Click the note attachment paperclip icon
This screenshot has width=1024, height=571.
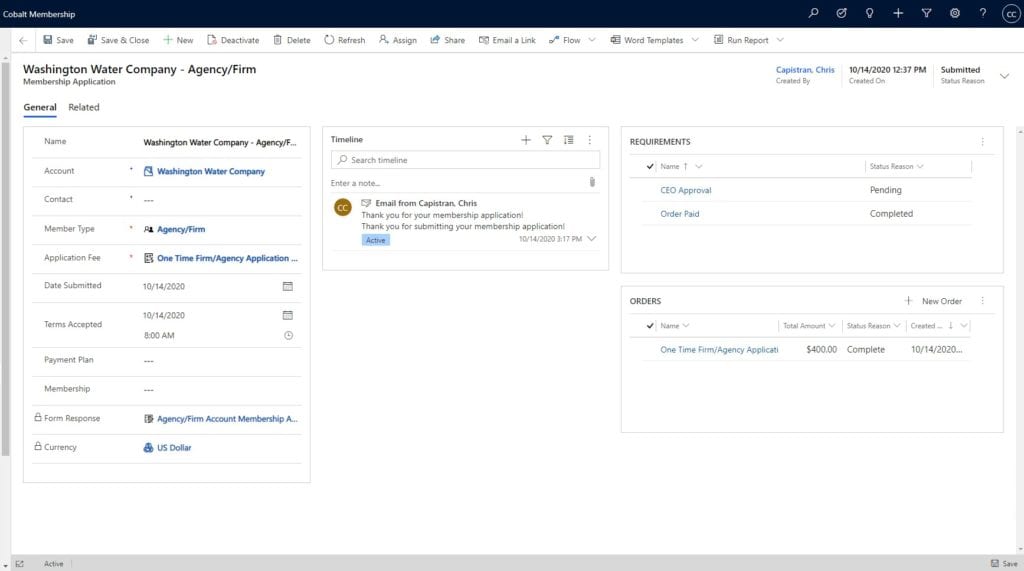[x=592, y=182]
